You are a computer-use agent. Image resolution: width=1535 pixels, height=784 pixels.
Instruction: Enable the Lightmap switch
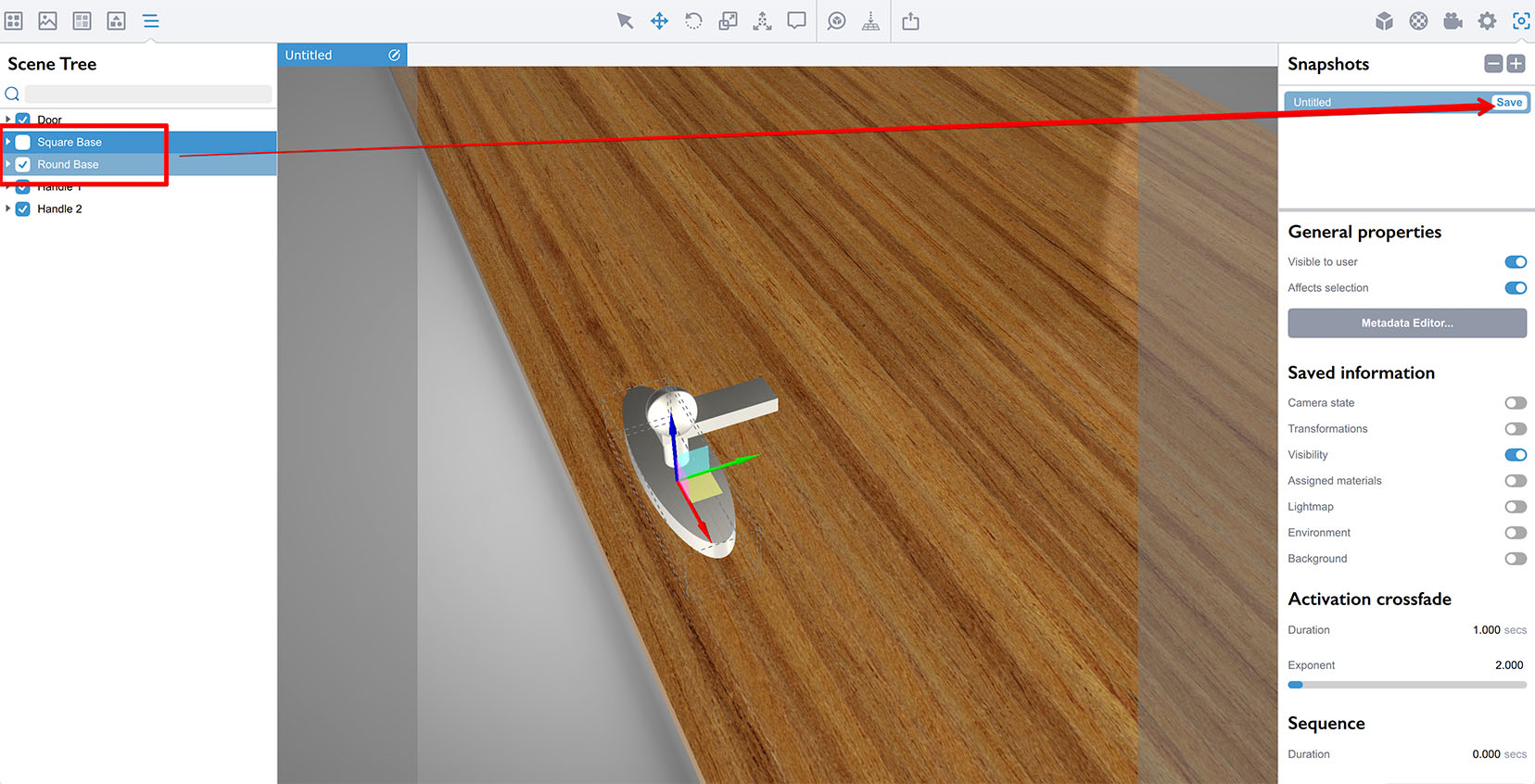pyautogui.click(x=1516, y=506)
